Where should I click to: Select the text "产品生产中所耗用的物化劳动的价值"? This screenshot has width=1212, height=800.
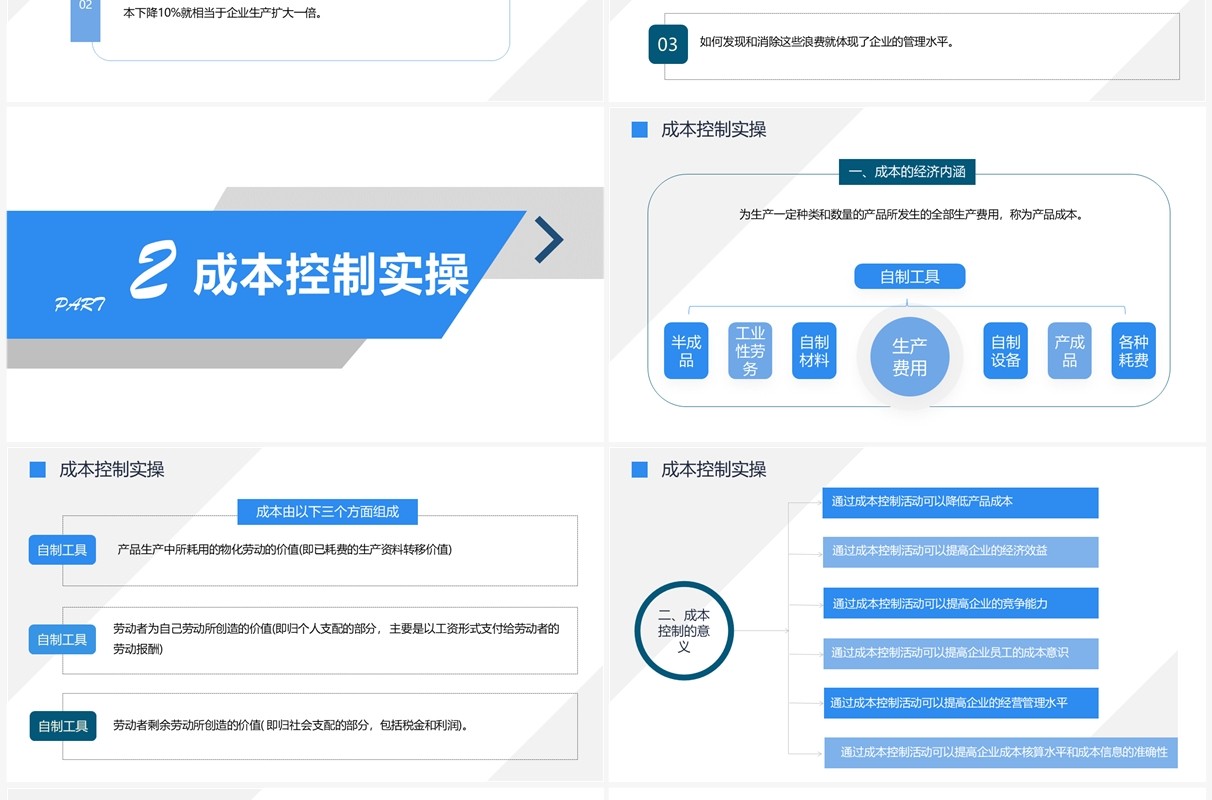click(208, 549)
